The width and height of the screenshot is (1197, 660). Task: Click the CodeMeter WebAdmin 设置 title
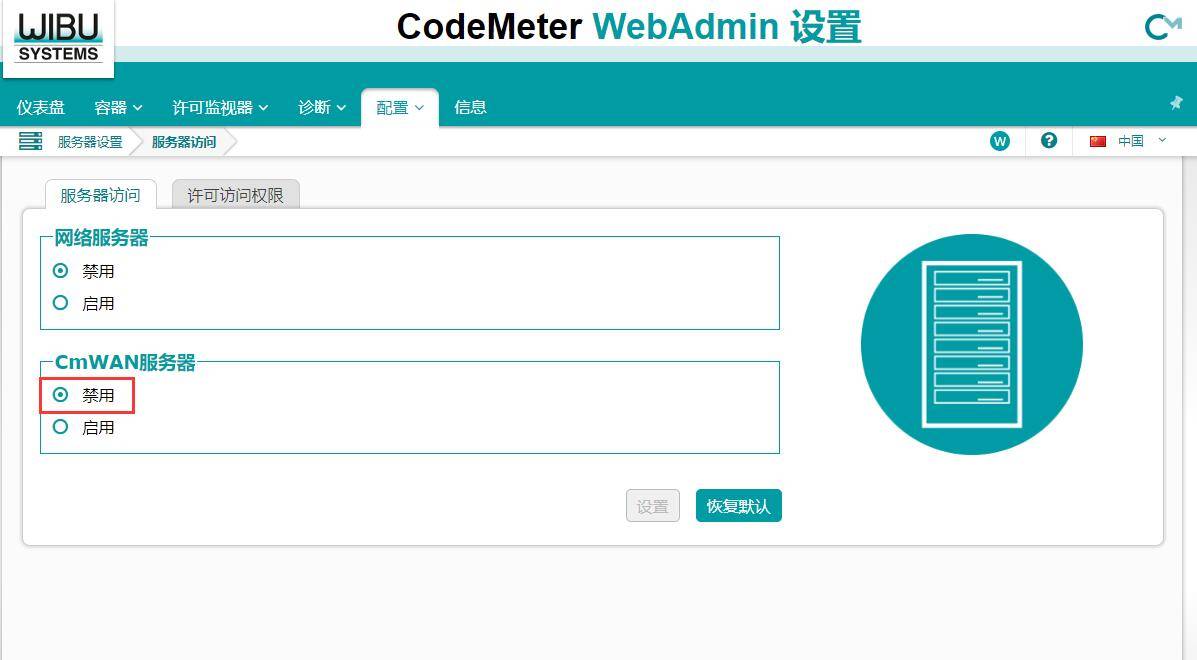(629, 27)
